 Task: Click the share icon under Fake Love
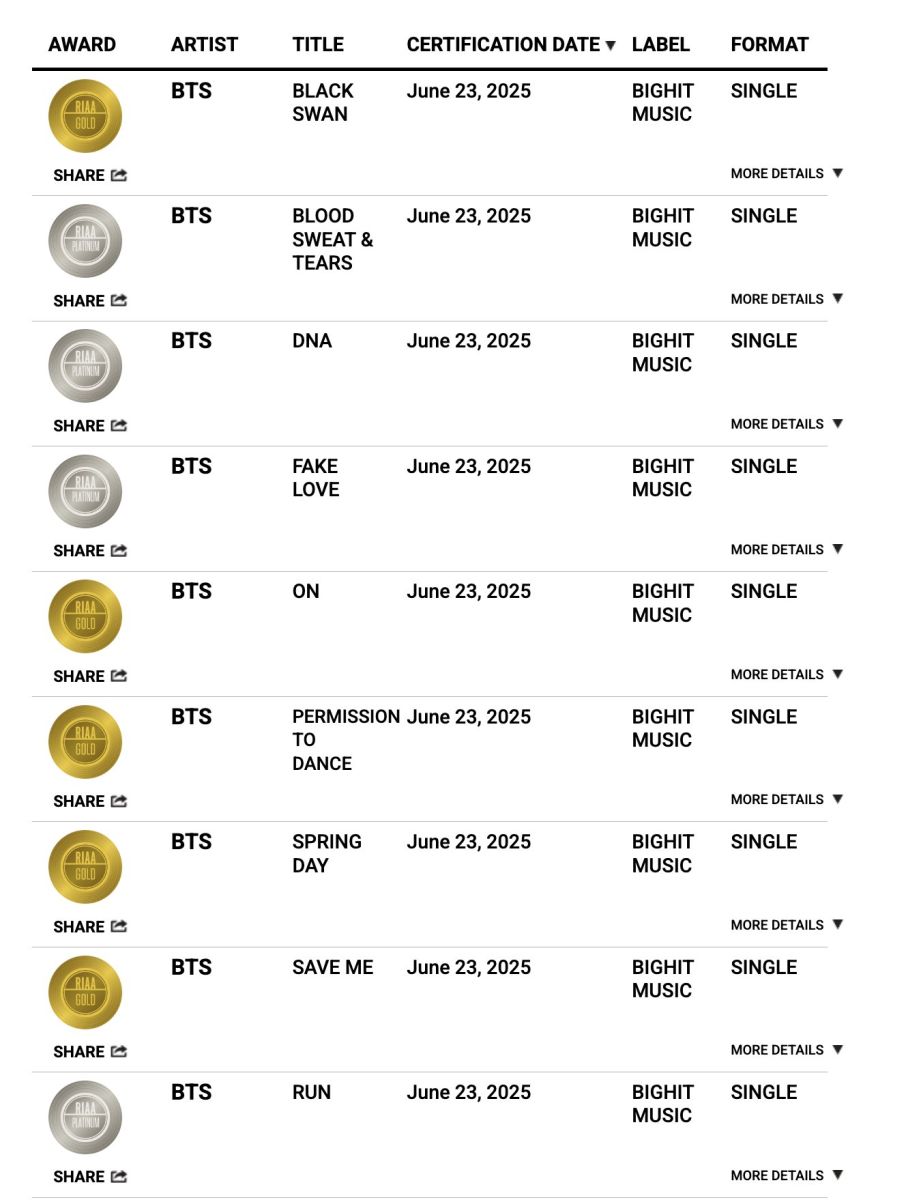point(119,551)
